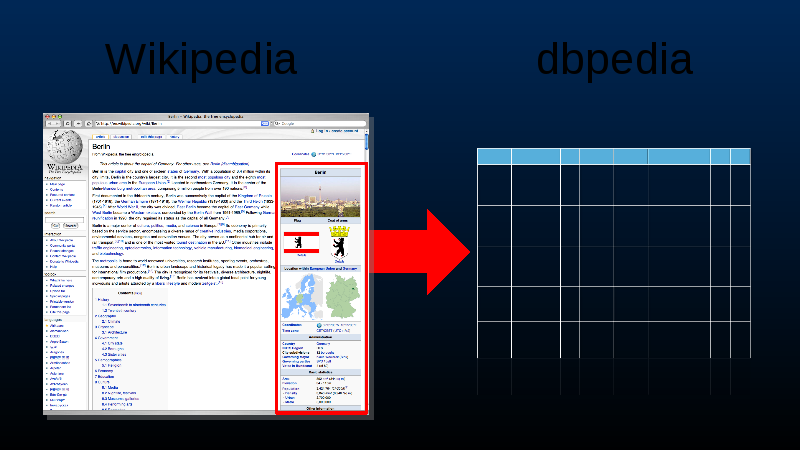
Task: Jump to the Education section in the contents
Action: point(105,377)
